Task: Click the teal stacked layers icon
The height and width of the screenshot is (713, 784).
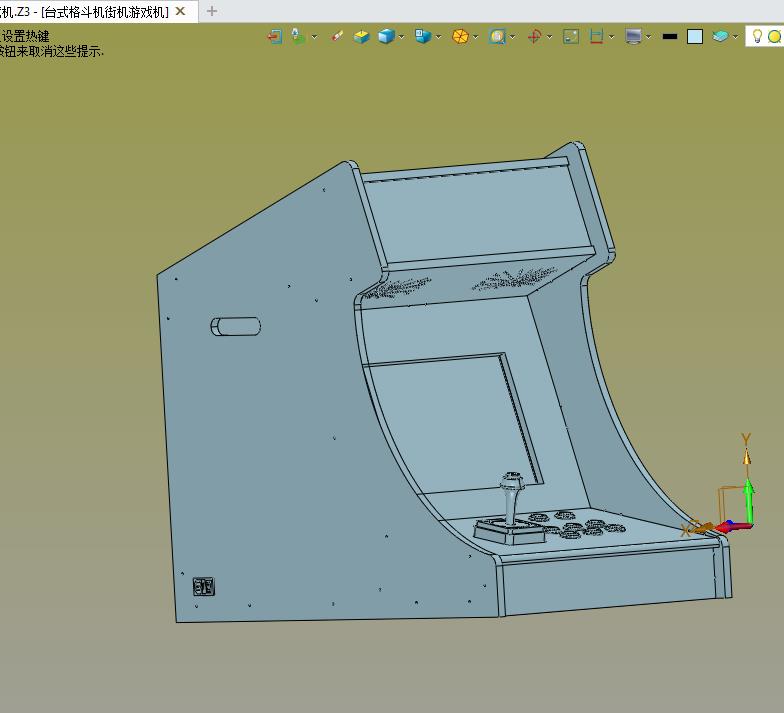Action: (x=720, y=36)
